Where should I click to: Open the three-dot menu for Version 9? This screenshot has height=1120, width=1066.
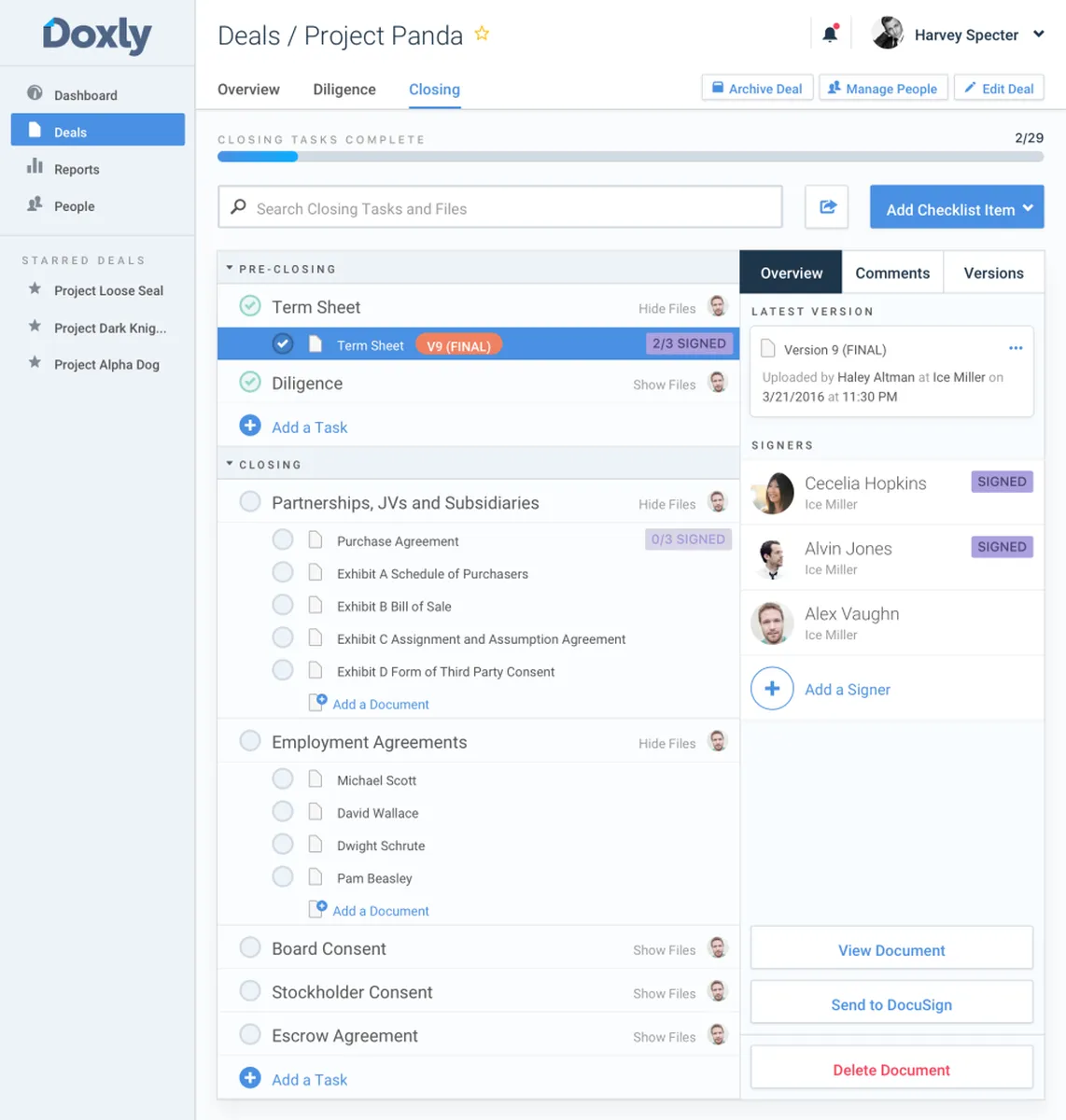(x=1016, y=348)
